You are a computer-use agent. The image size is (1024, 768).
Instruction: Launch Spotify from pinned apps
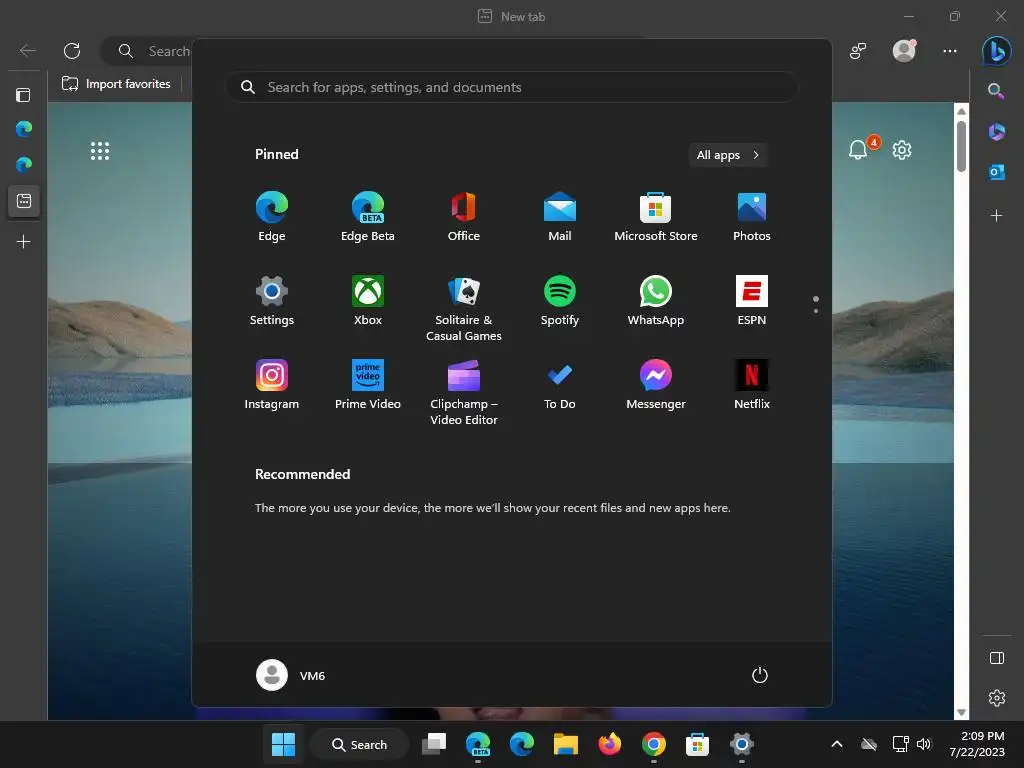point(560,301)
